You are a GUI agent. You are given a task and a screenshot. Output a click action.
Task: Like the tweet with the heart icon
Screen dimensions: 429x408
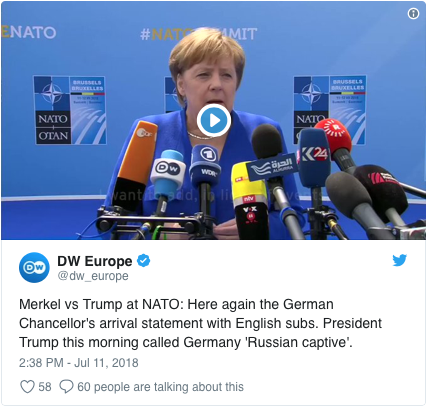click(x=27, y=387)
